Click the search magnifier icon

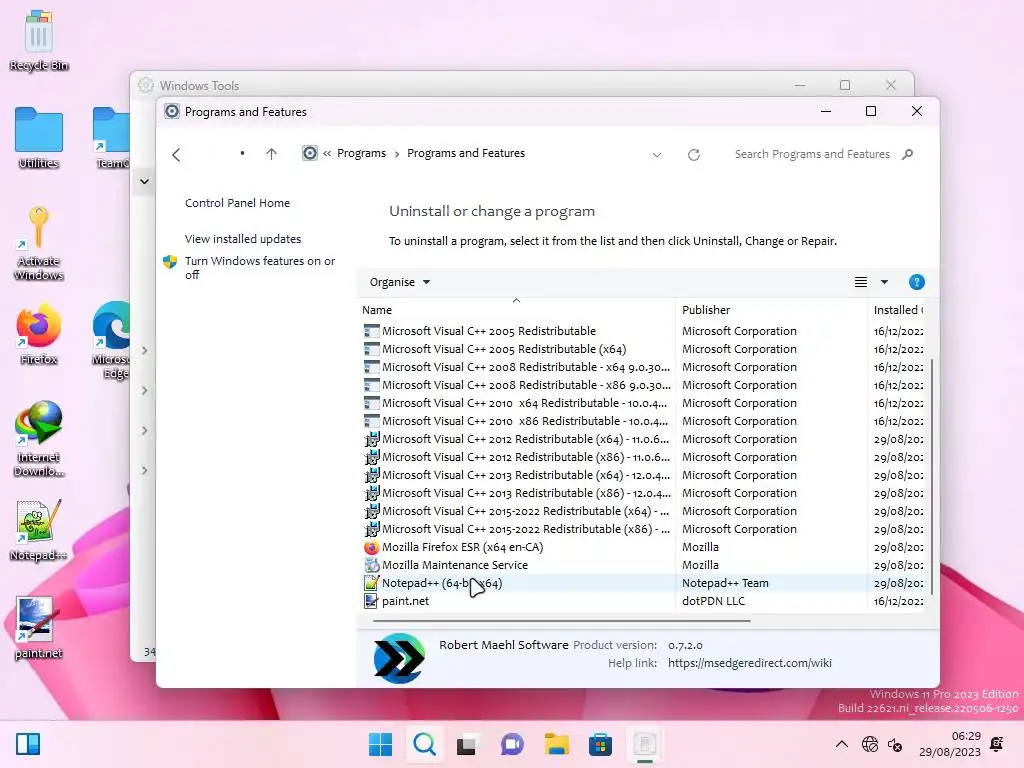(907, 154)
